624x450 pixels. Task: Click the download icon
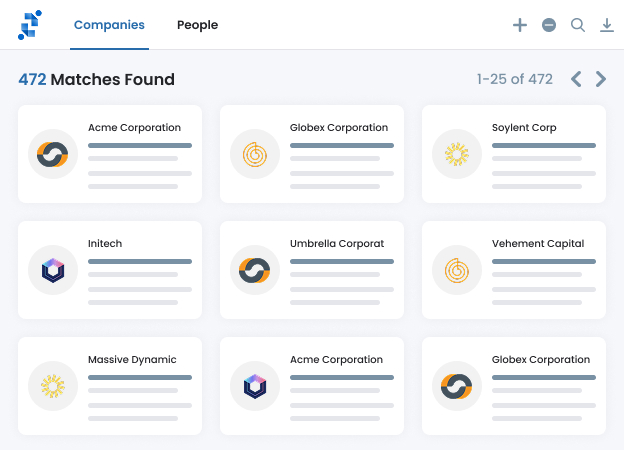(607, 25)
